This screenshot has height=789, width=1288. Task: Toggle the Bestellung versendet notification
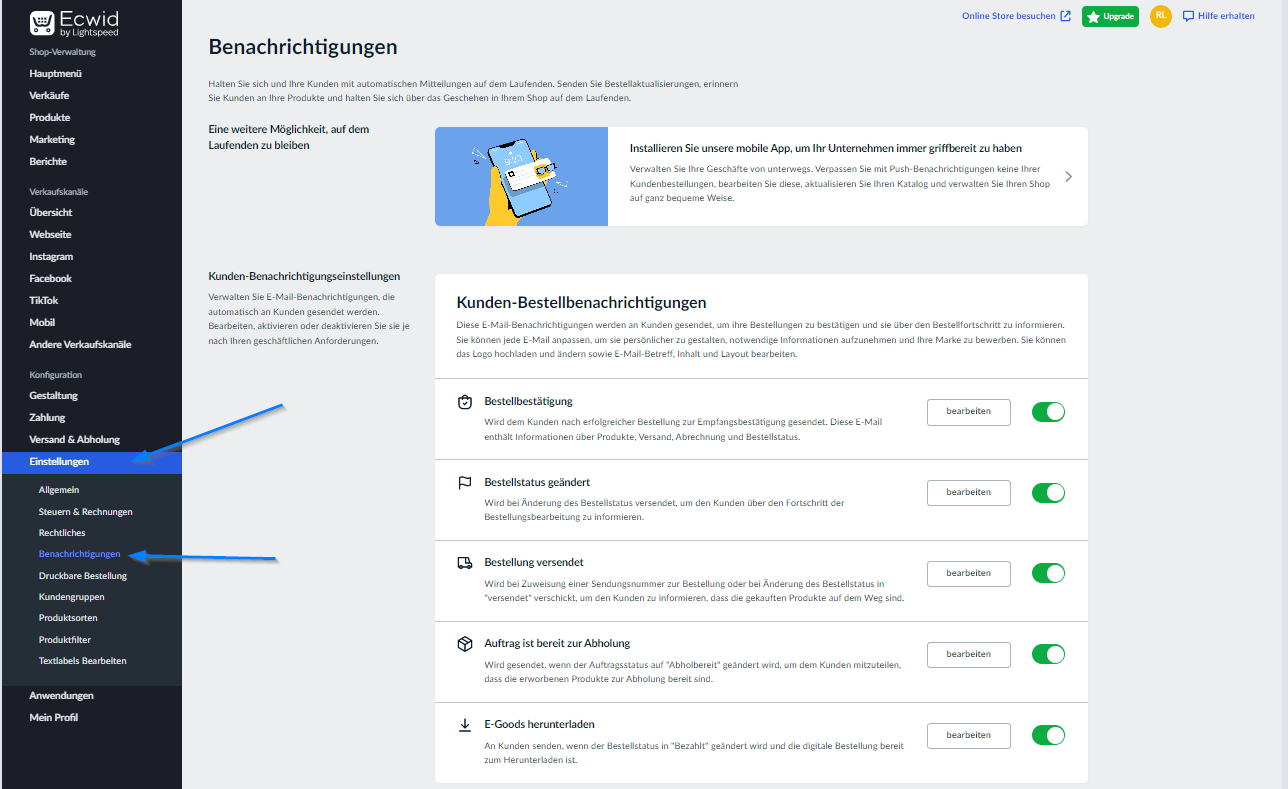(x=1049, y=573)
